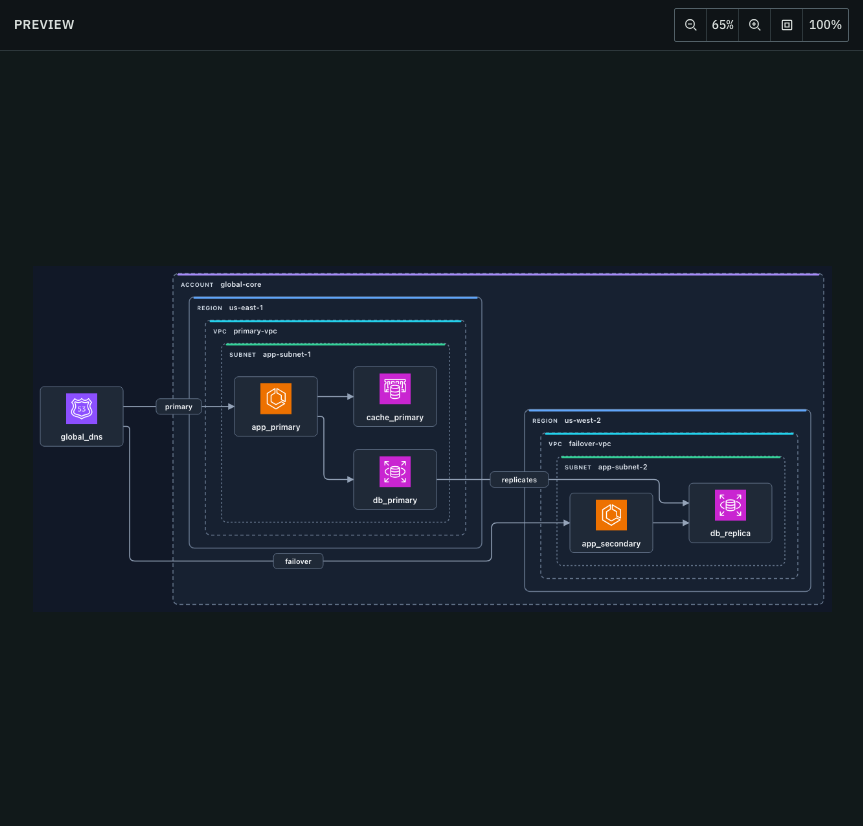
Task: Select the global_dns Route 53 icon
Action: coord(81,408)
